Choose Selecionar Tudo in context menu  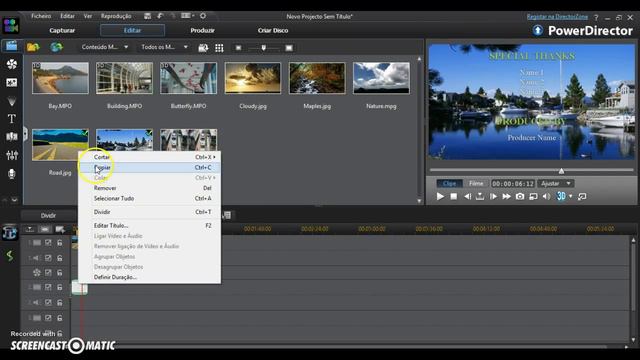tap(149, 198)
